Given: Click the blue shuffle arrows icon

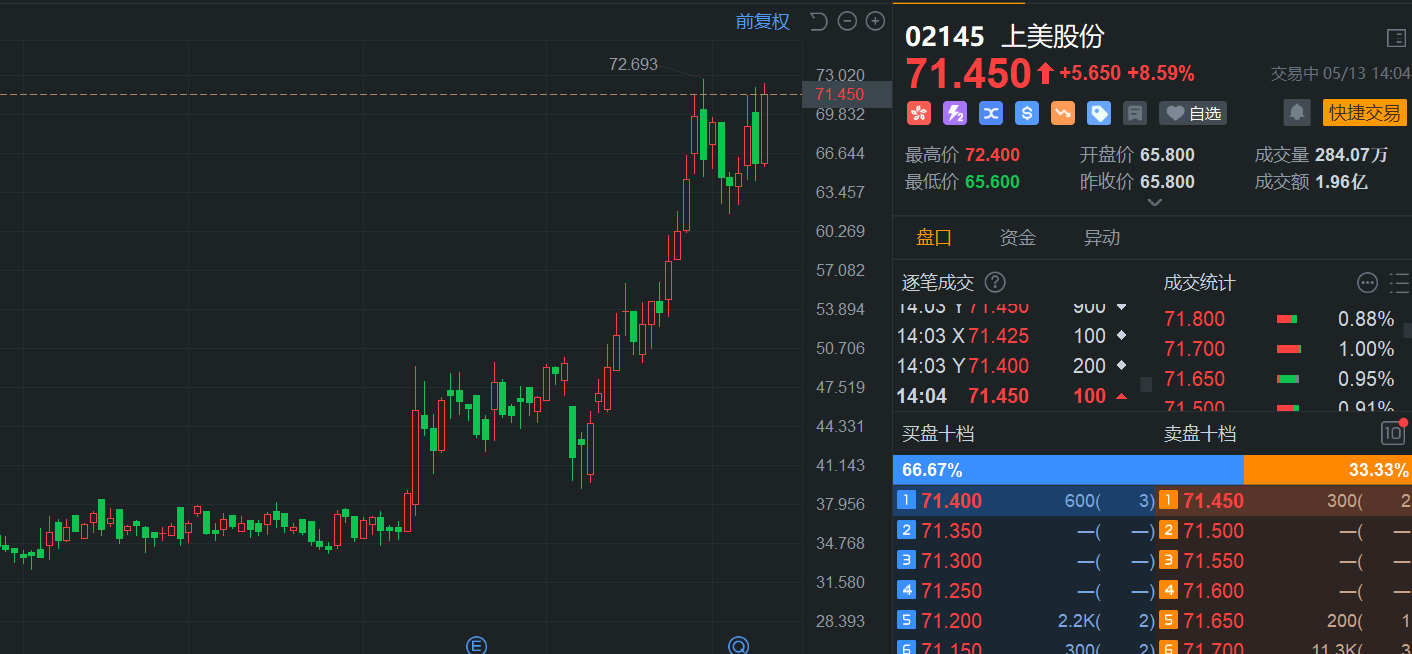Looking at the screenshot, I should 991,113.
